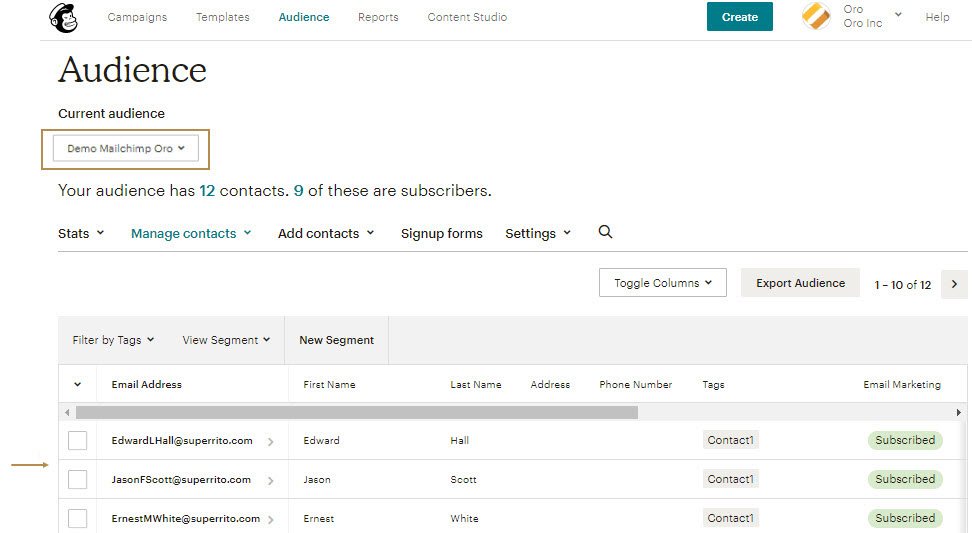Open the Demo Mailchimp Oro audience dropdown

click(126, 149)
